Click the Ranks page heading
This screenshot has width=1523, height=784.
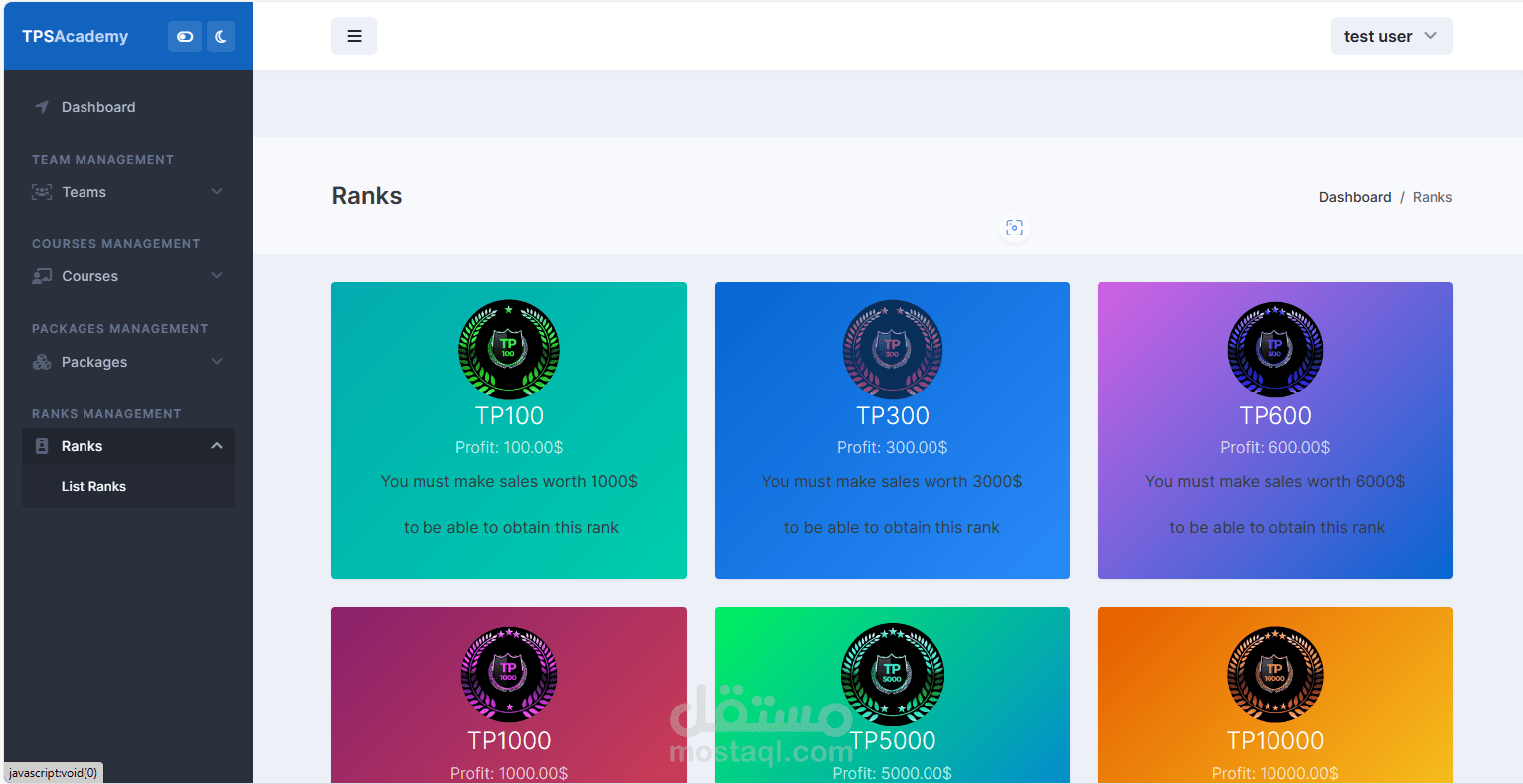tap(367, 196)
